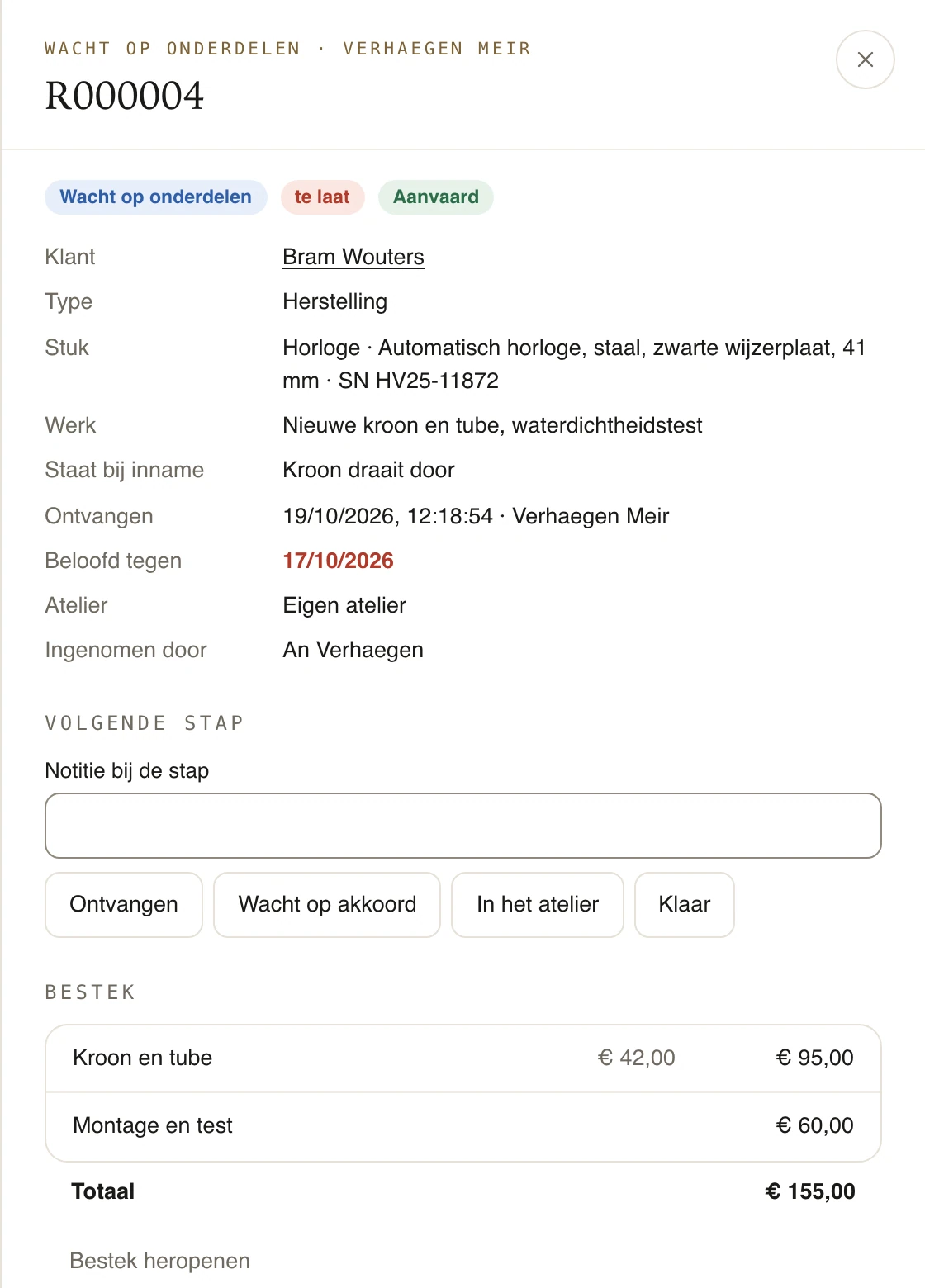Screen dimensions: 925x1288
Task: Click the Stuk description with SN HV25-11872
Action: pyautogui.click(x=574, y=364)
